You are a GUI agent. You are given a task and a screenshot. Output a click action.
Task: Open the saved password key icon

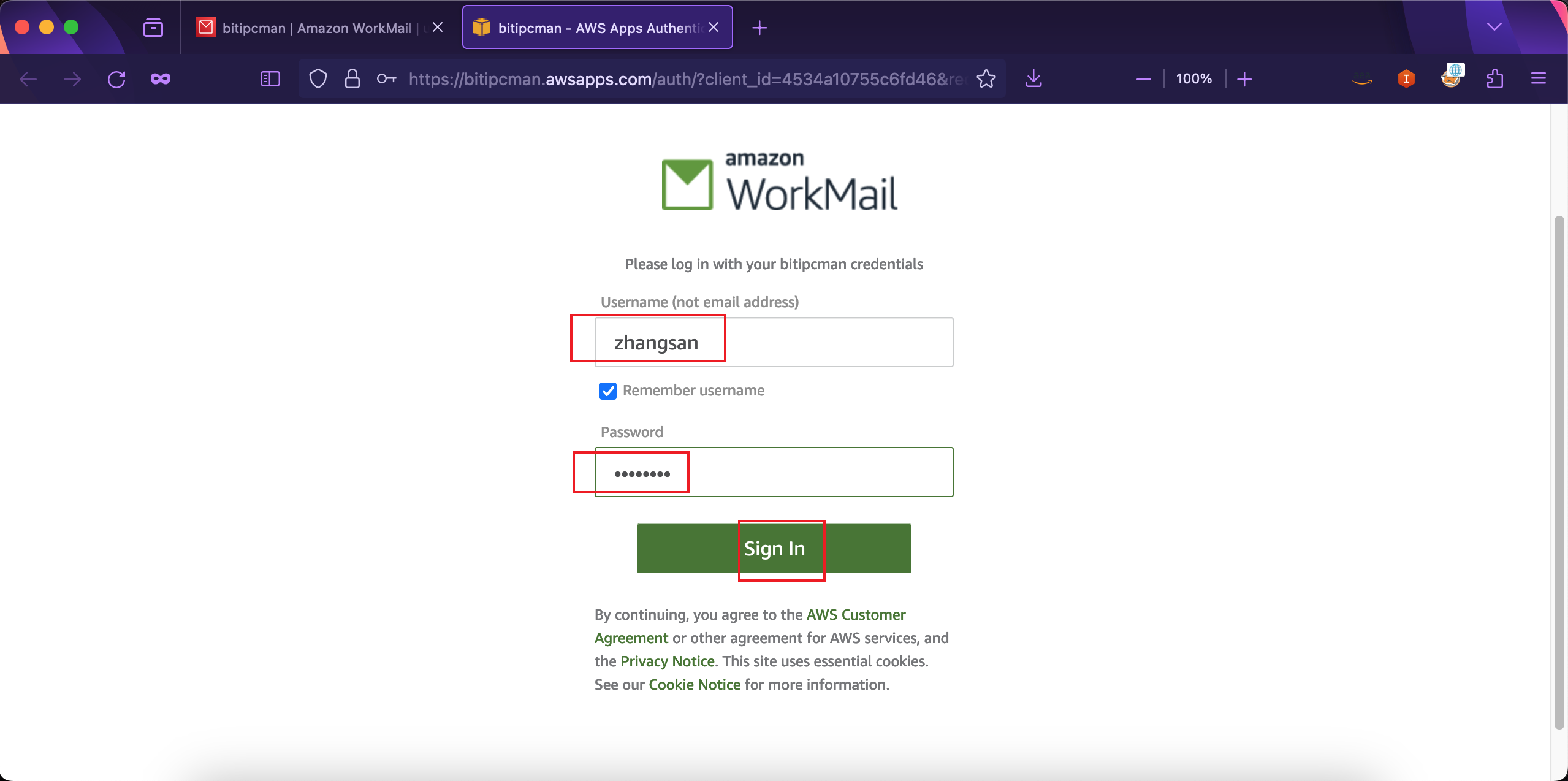pyautogui.click(x=386, y=79)
